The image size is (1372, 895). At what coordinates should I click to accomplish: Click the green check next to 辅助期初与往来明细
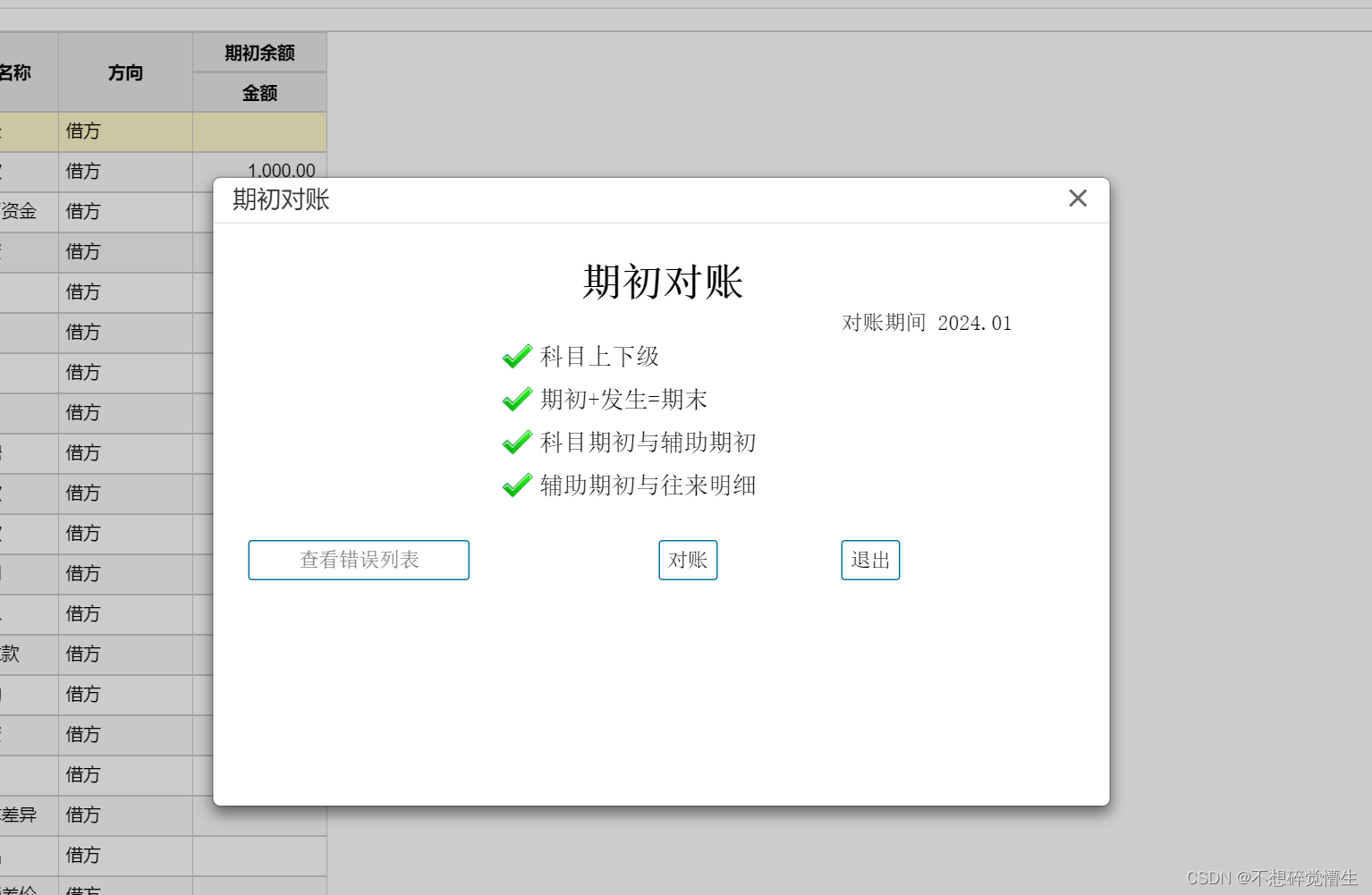click(517, 485)
